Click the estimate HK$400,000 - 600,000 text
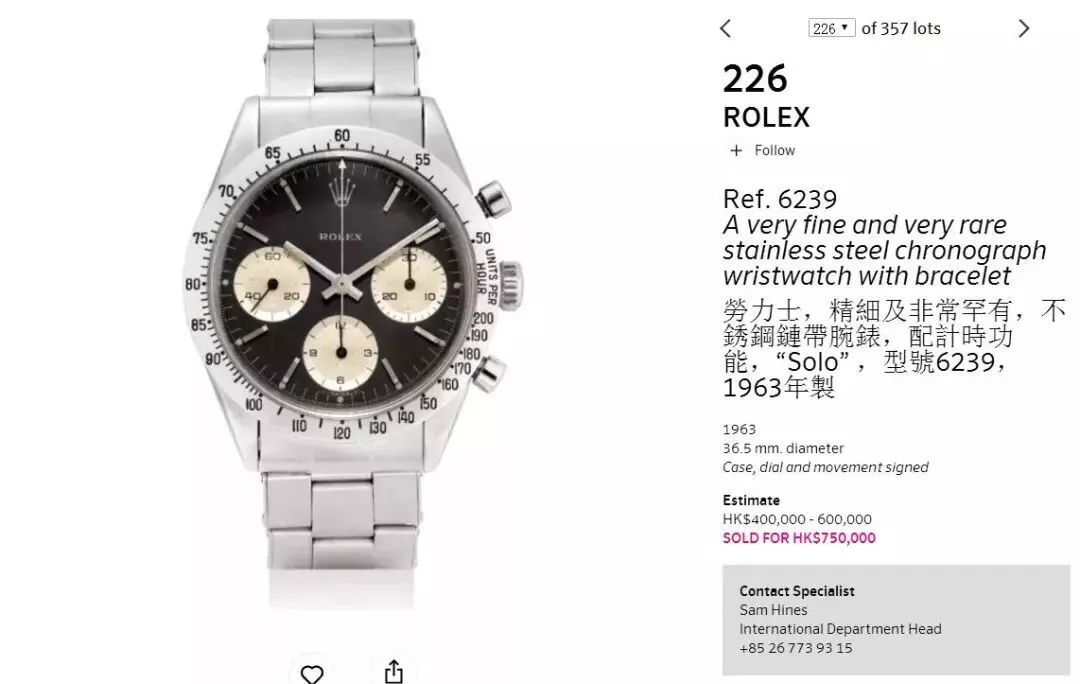The height and width of the screenshot is (684, 1080). [x=797, y=519]
